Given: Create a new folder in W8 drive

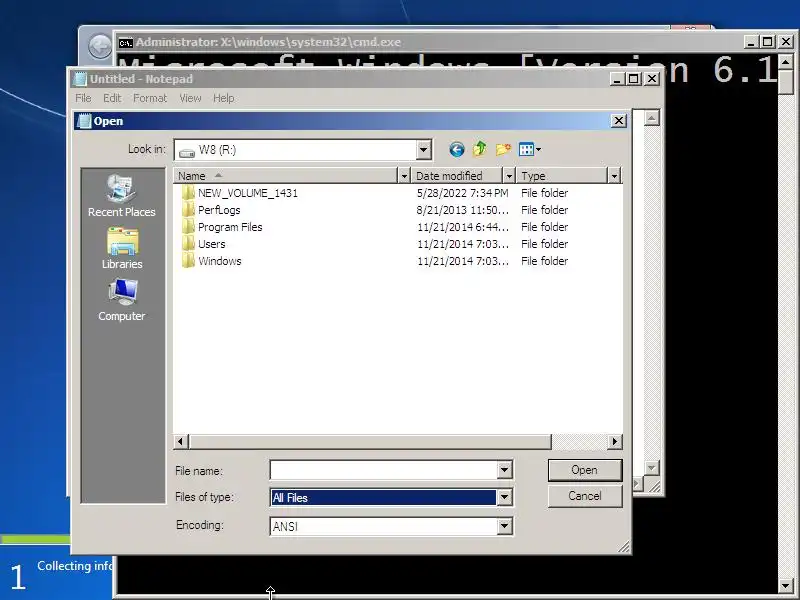Looking at the screenshot, I should click(503, 149).
